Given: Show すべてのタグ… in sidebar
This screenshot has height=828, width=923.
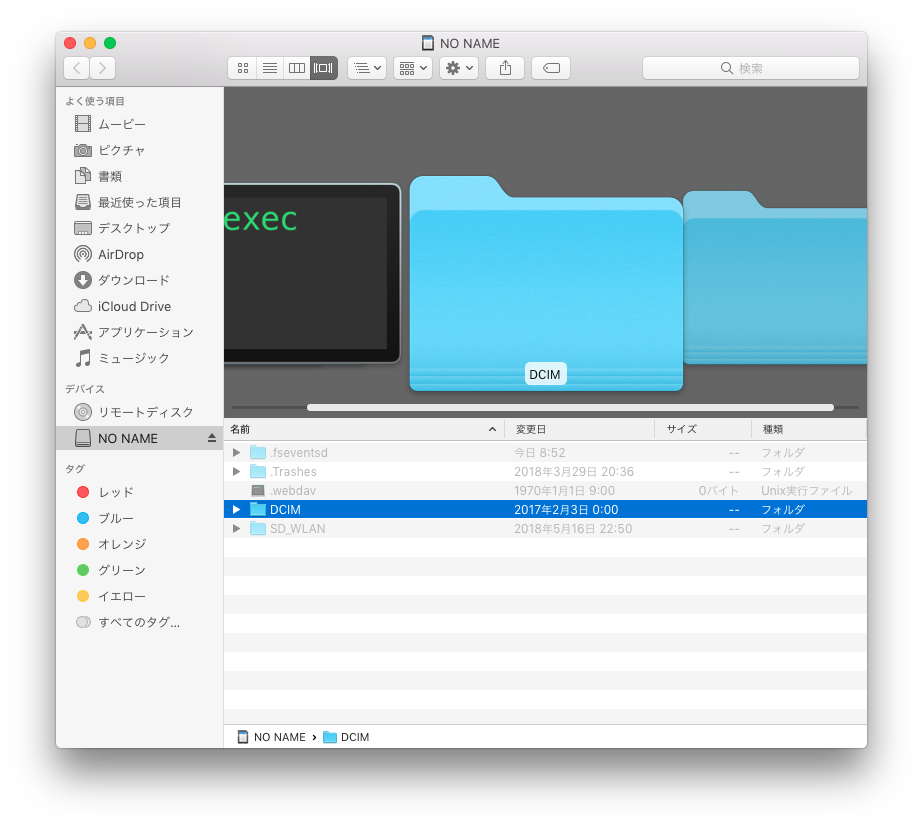Looking at the screenshot, I should click(x=139, y=622).
